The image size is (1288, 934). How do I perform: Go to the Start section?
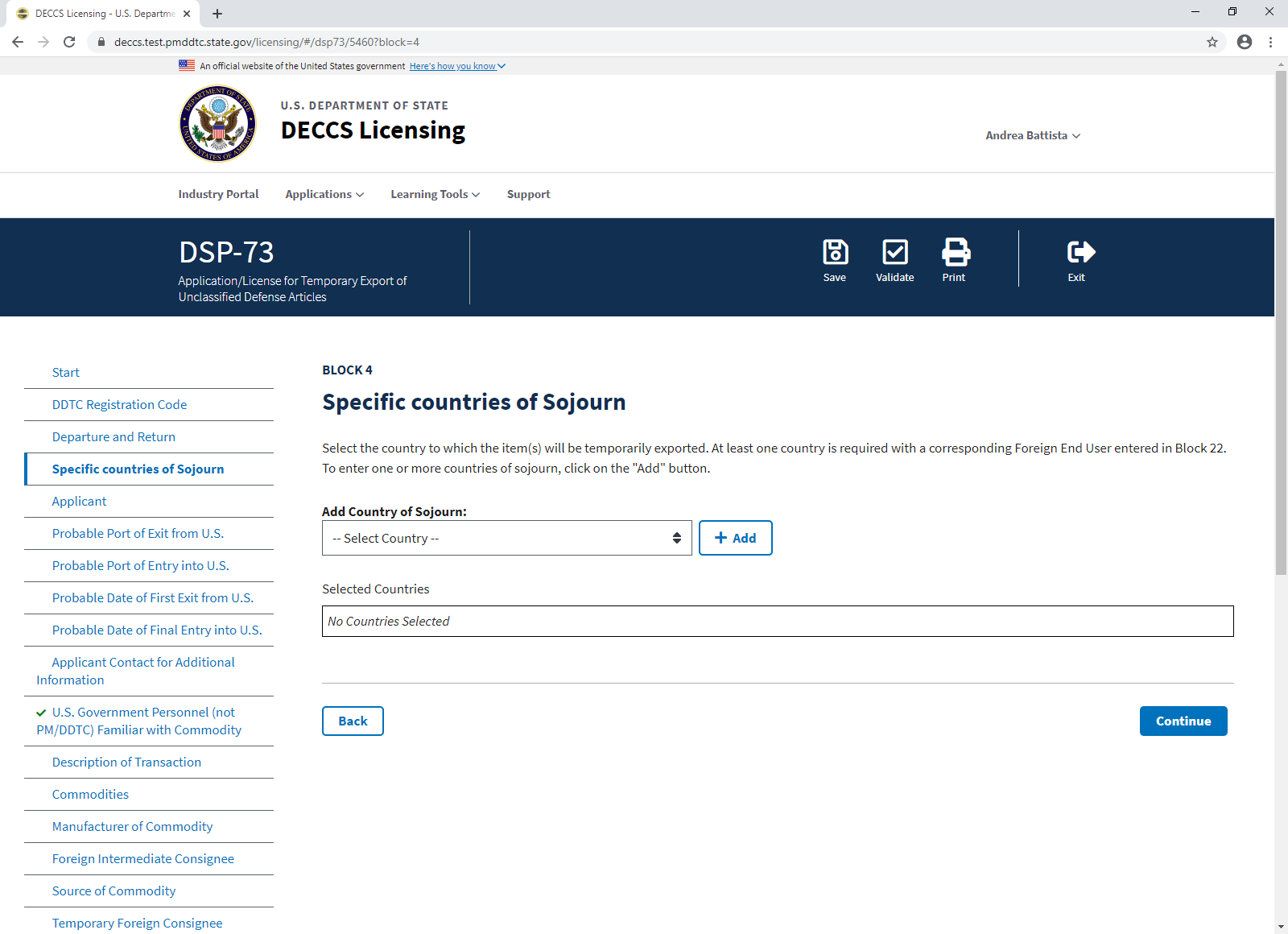pyautogui.click(x=66, y=373)
